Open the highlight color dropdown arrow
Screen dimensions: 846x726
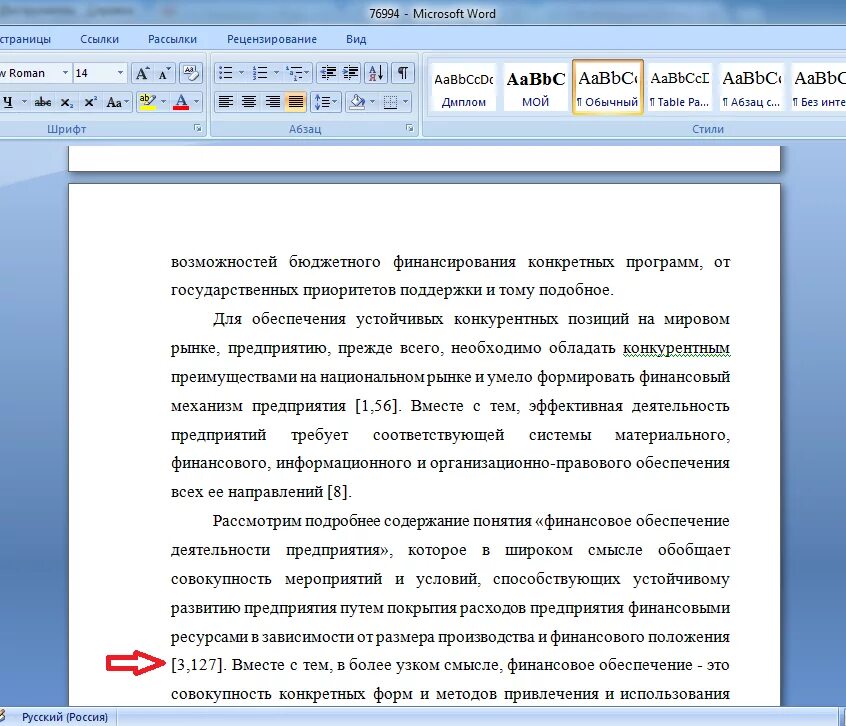[x=163, y=102]
